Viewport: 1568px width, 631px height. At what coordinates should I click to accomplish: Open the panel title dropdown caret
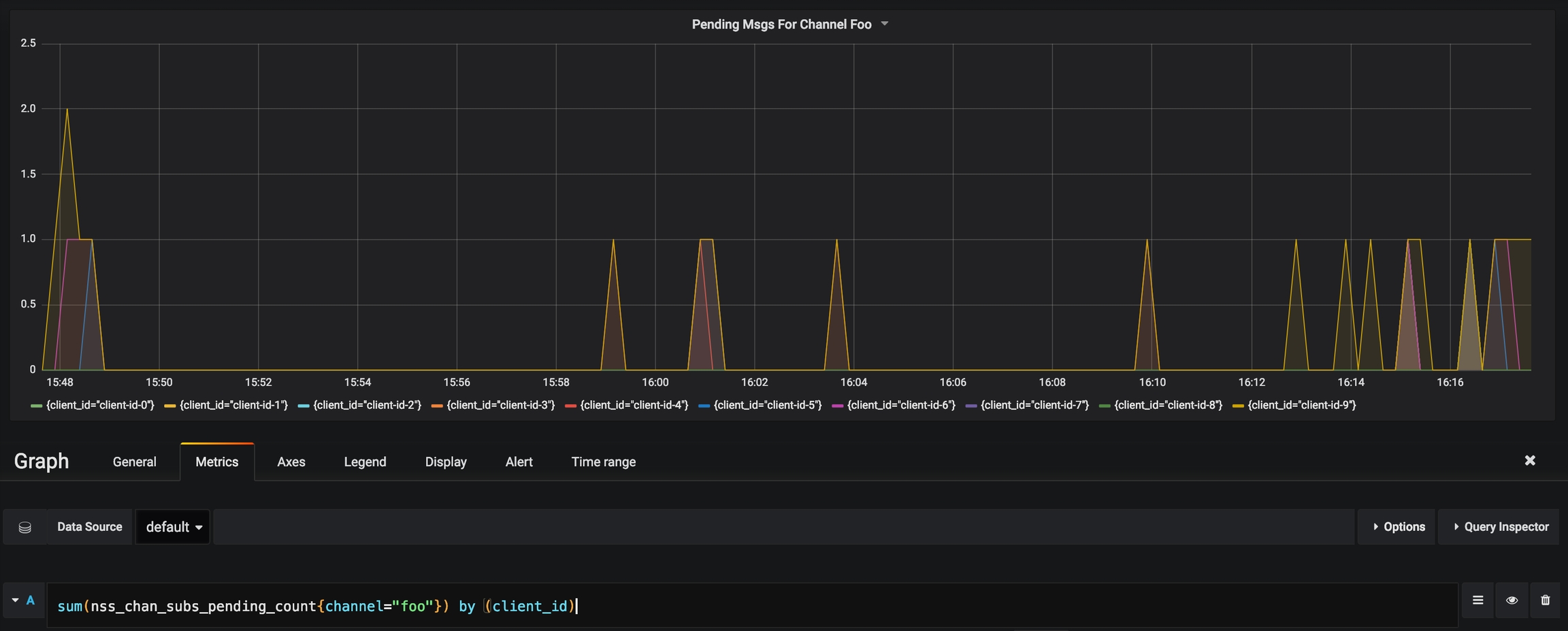point(885,24)
